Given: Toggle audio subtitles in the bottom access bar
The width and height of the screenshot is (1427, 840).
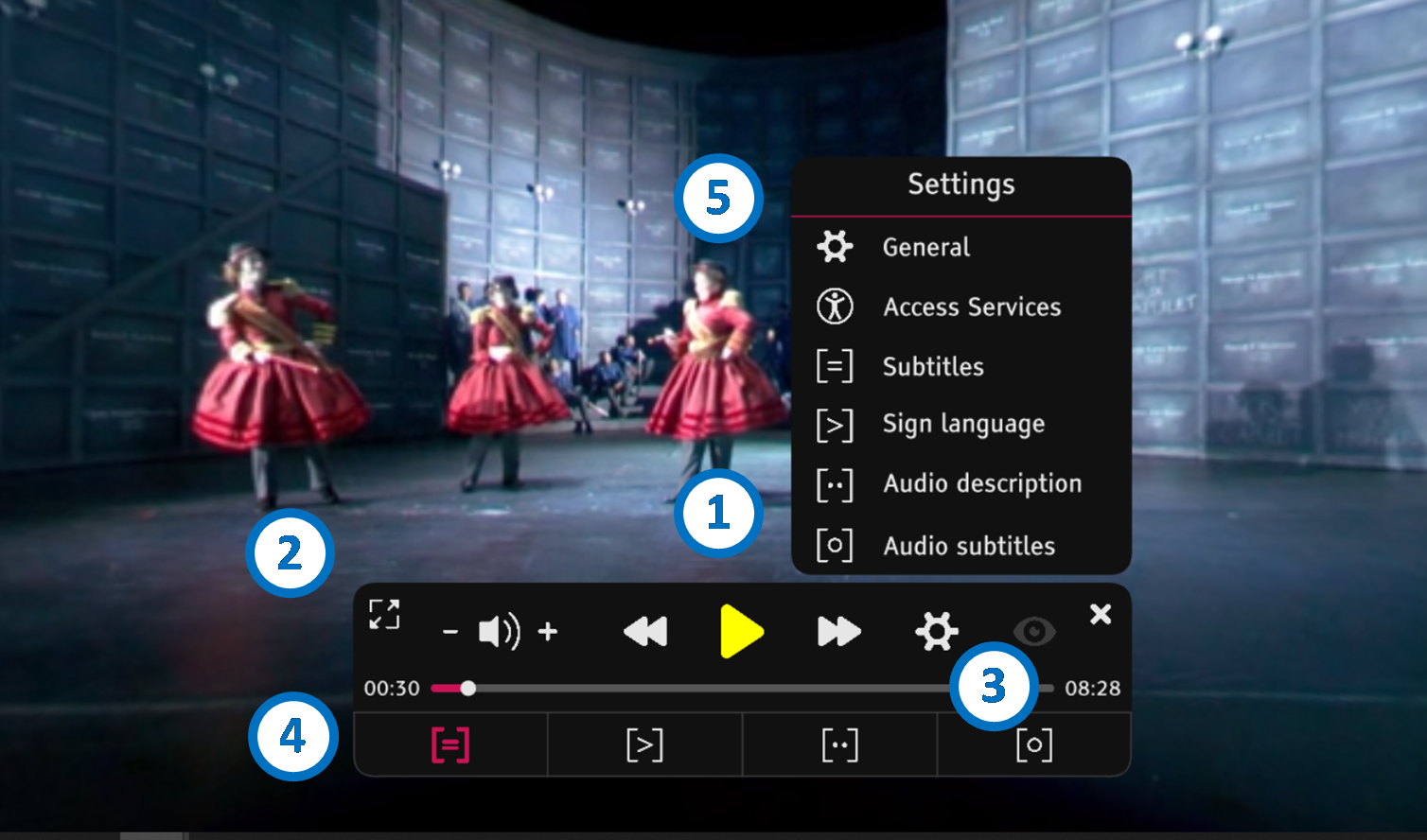Looking at the screenshot, I should pos(1033,745).
